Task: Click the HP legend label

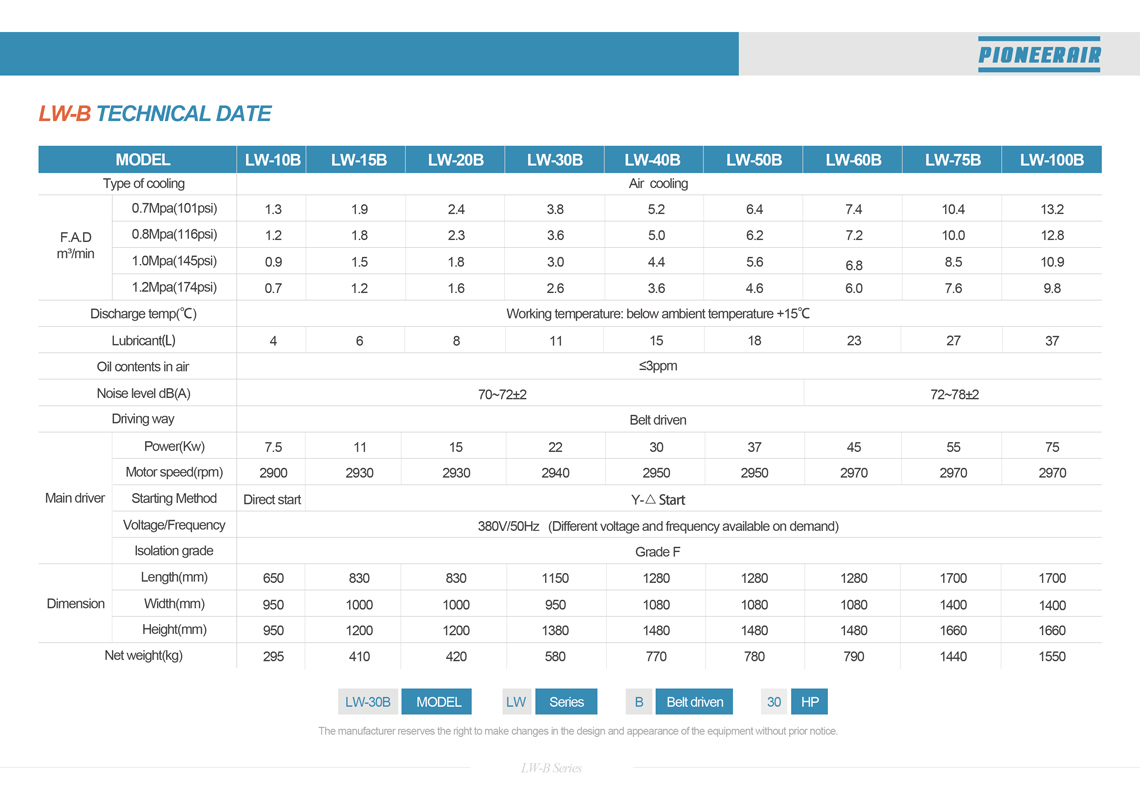Action: coord(809,702)
